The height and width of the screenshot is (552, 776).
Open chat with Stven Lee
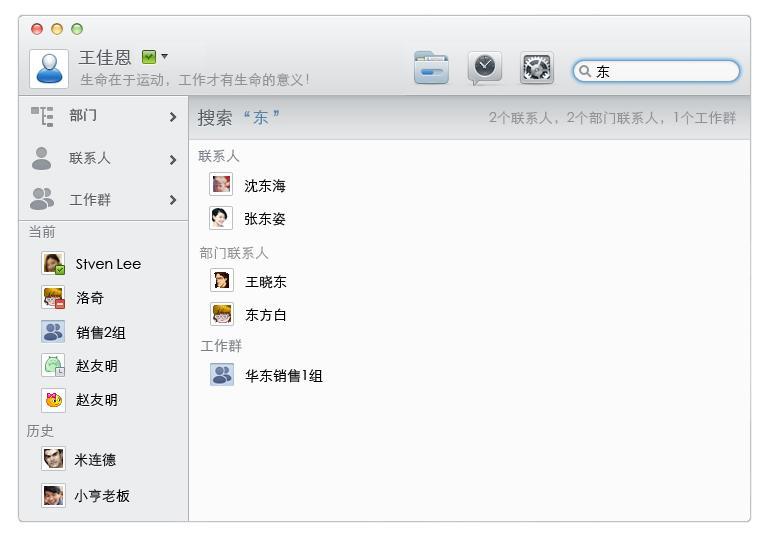coord(107,264)
